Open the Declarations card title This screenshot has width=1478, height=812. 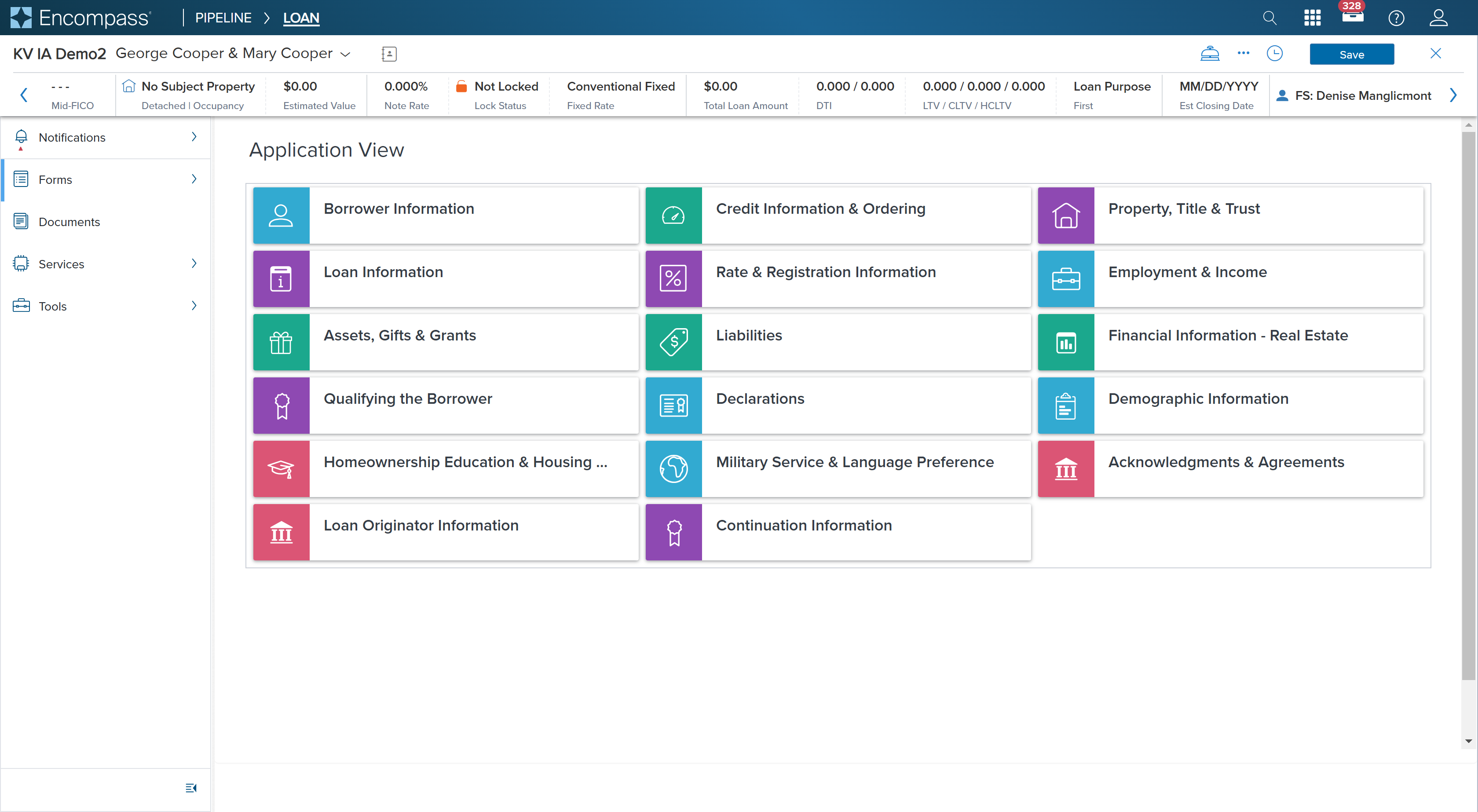[760, 399]
